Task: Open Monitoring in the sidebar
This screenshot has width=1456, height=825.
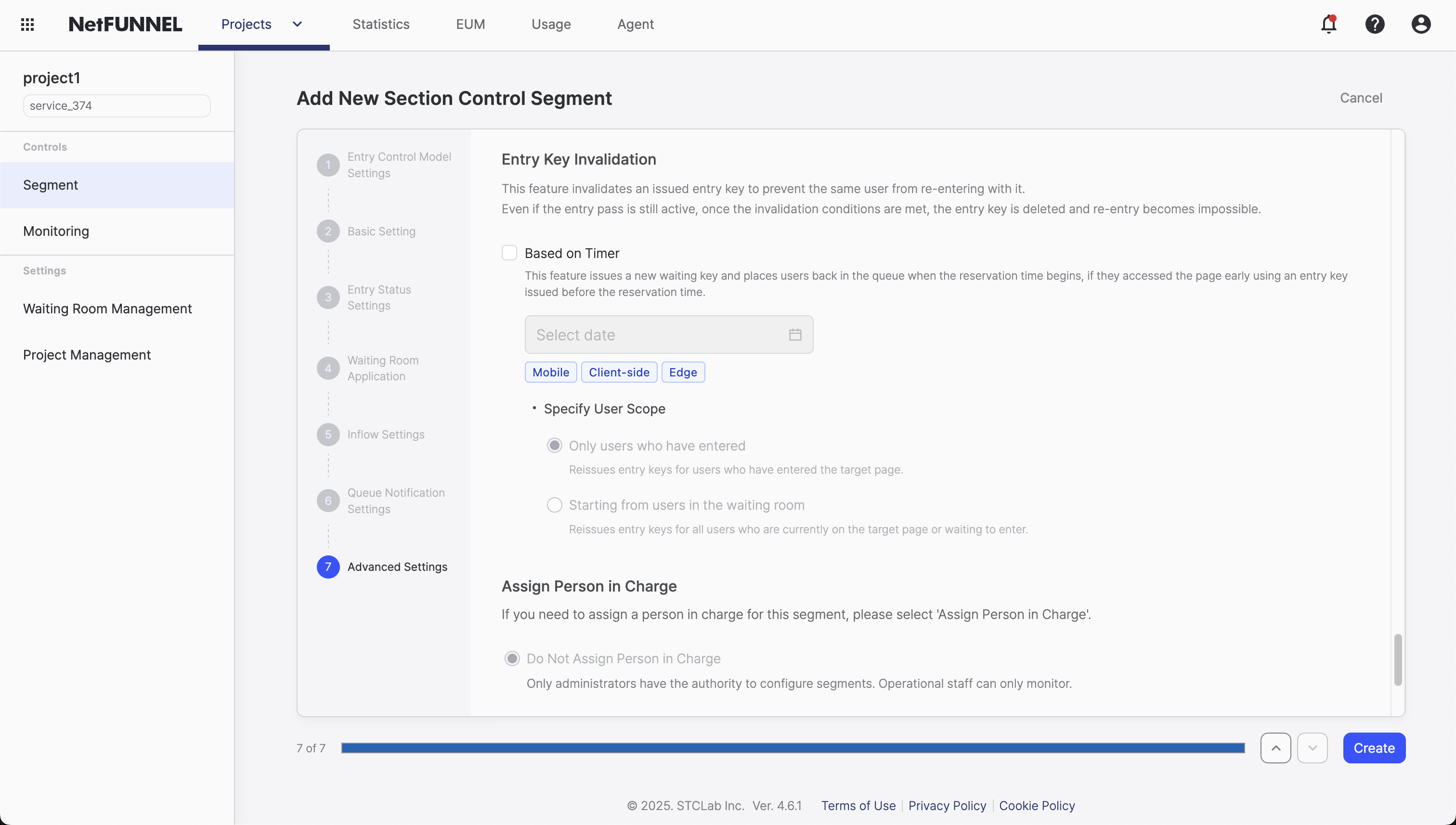Action: point(56,231)
